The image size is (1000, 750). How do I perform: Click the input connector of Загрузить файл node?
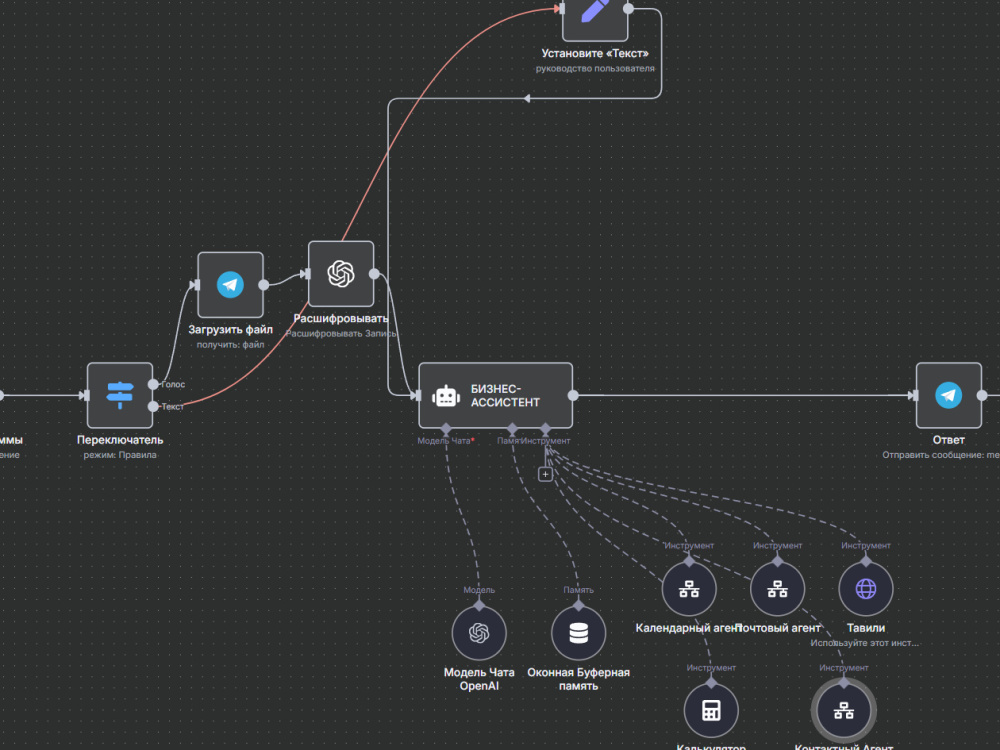coord(196,284)
